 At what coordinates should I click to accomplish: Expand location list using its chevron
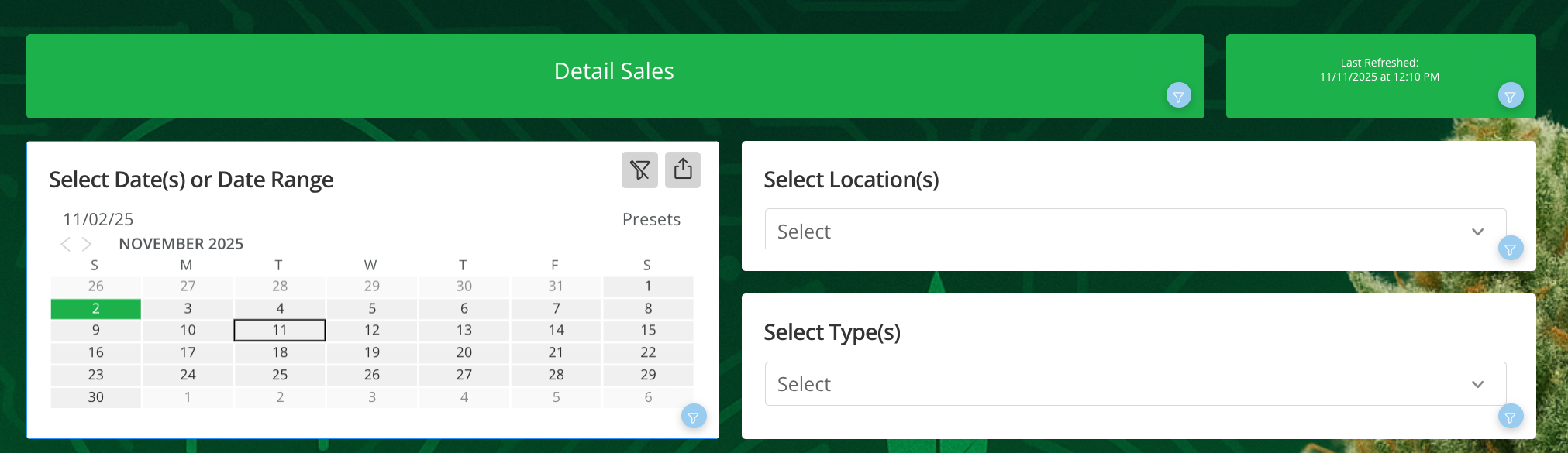coord(1477,232)
